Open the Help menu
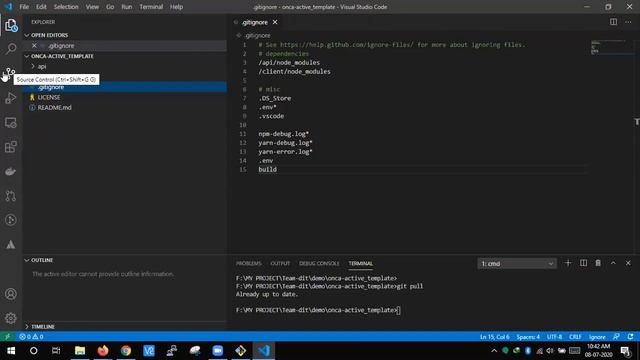Viewport: 640px width, 360px height. (176, 7)
